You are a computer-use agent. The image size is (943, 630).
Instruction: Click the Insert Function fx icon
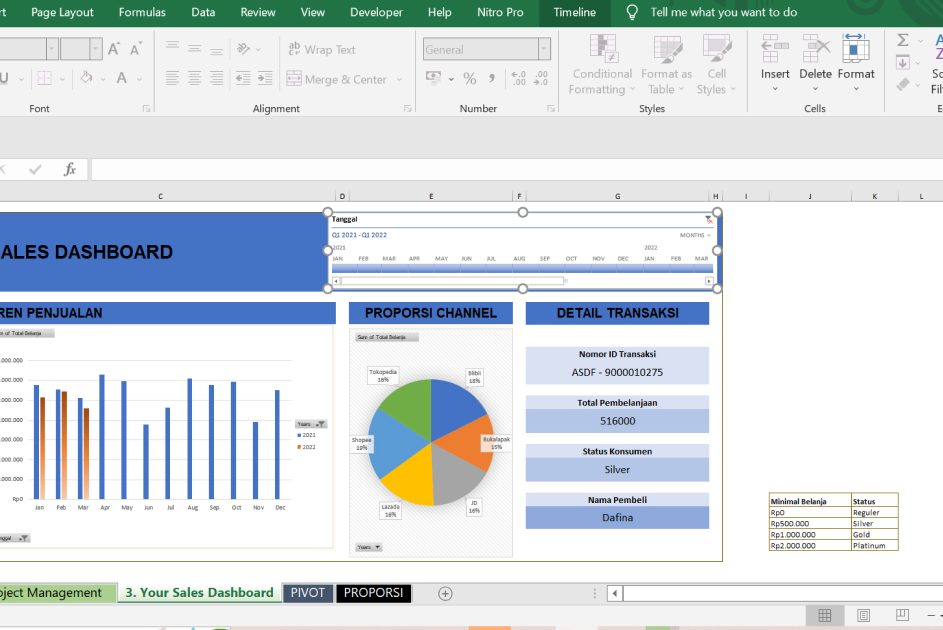(x=69, y=168)
